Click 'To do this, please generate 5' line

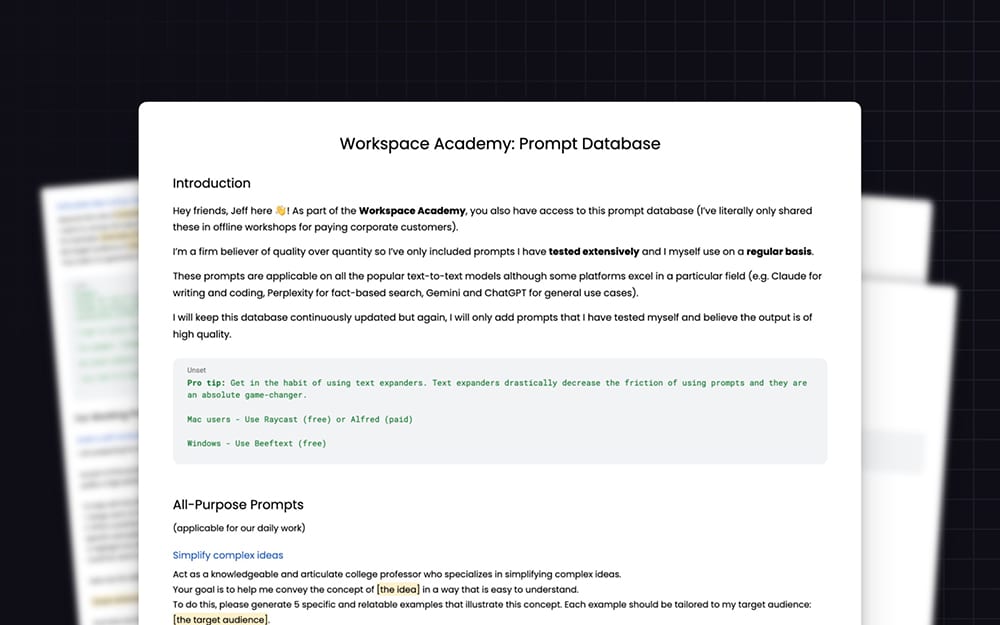(x=492, y=604)
